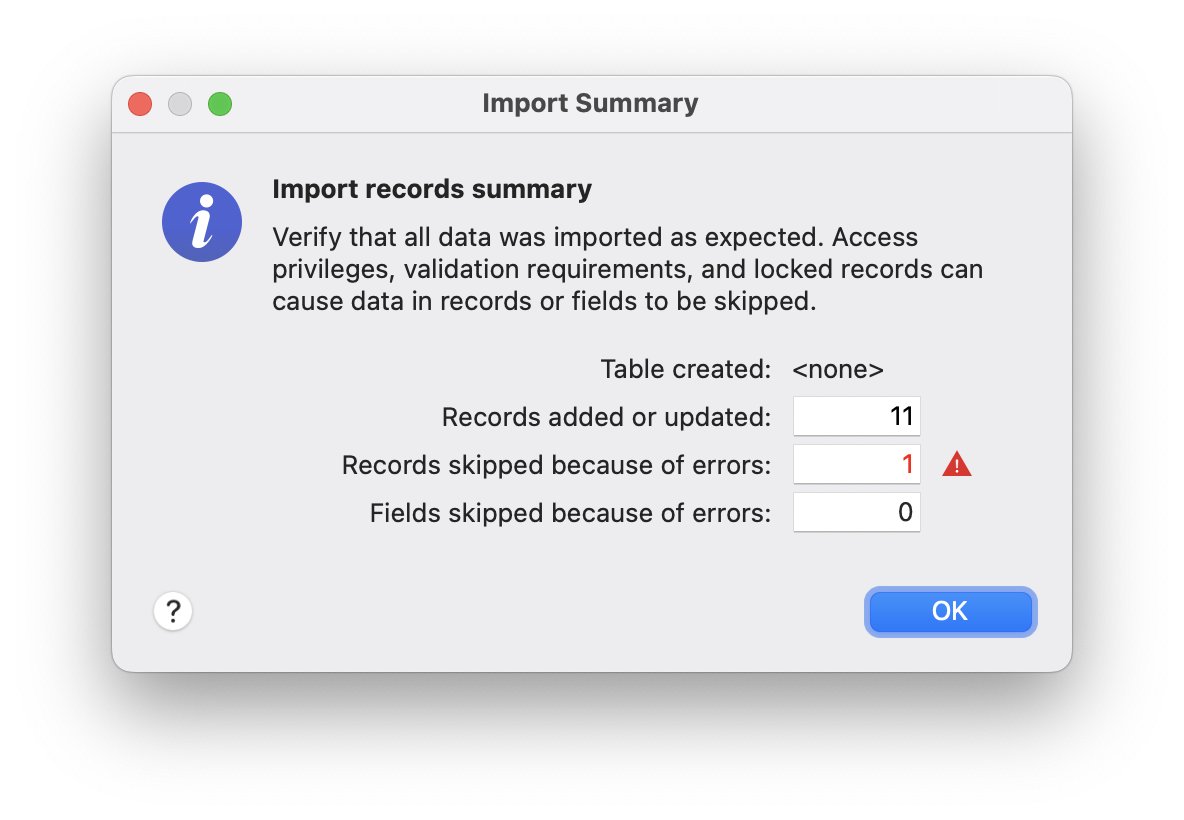The image size is (1184, 820).
Task: Click the green zoom window button
Action: point(220,104)
